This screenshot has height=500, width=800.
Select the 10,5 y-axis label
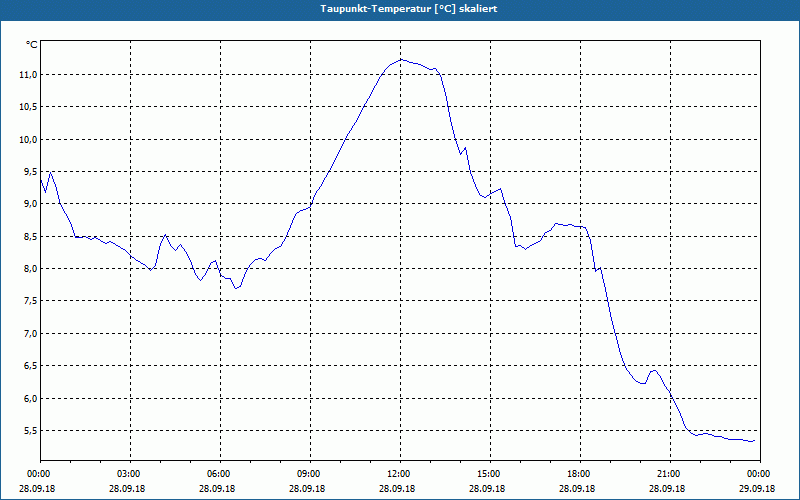28,107
